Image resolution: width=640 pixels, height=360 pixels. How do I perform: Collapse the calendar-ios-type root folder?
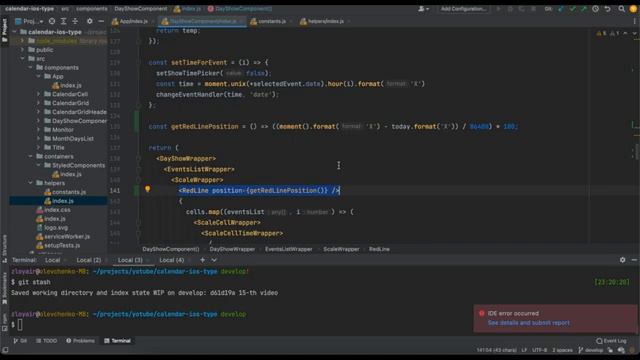tap(15, 32)
